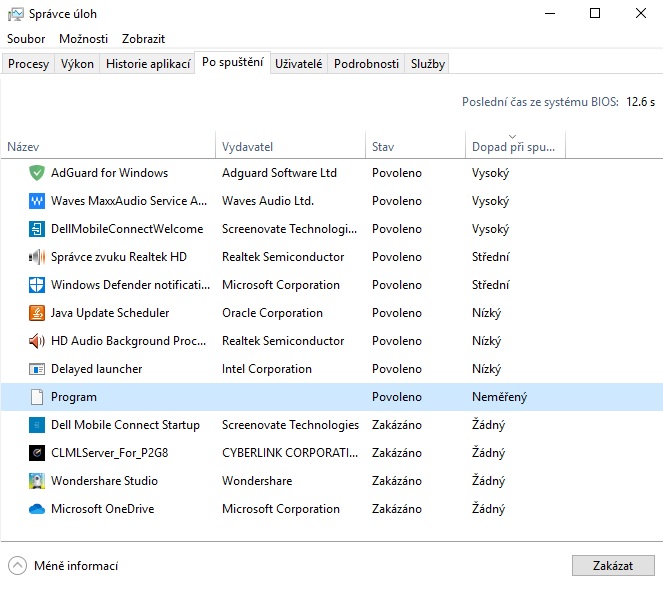This screenshot has width=663, height=589.
Task: Switch to the Výkon tab
Action: coord(77,64)
